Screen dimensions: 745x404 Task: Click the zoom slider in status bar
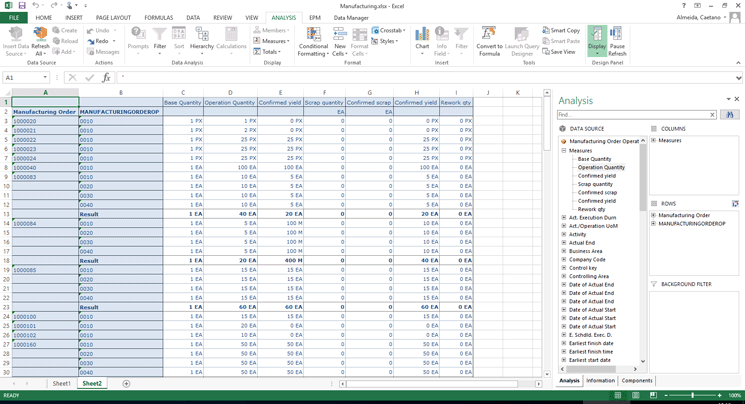tap(692, 396)
